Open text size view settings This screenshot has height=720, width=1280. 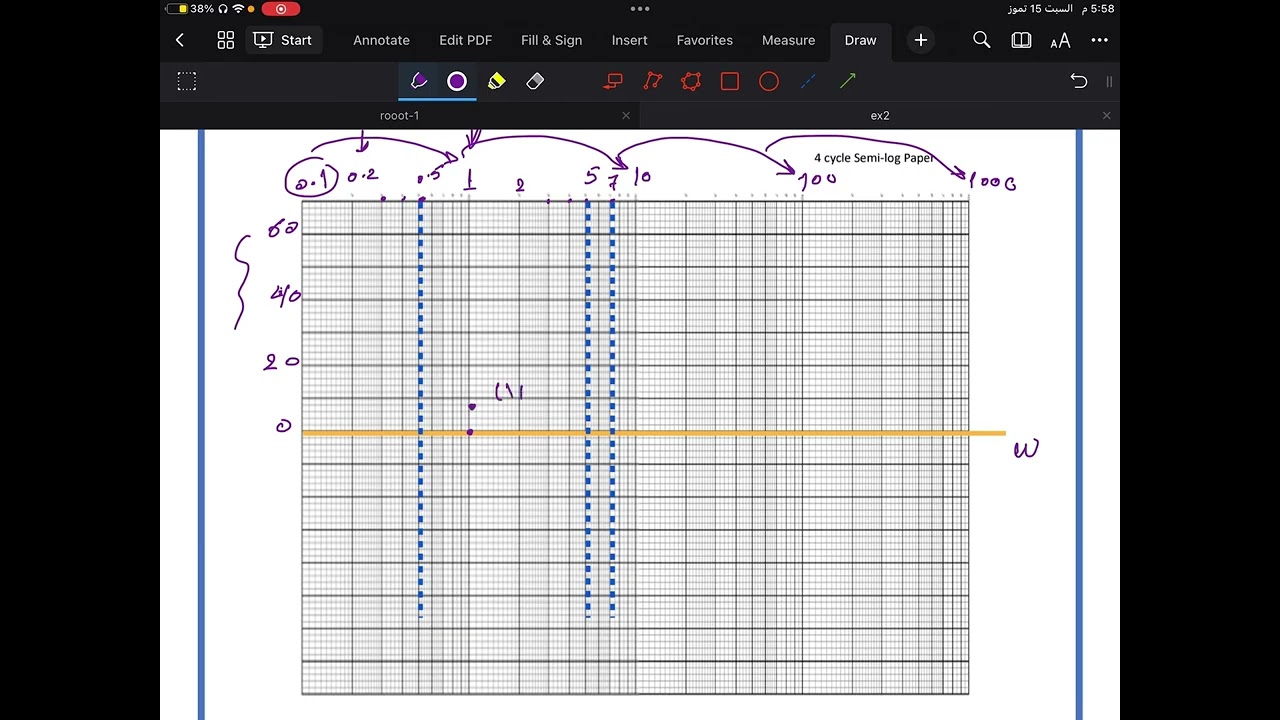(1060, 40)
